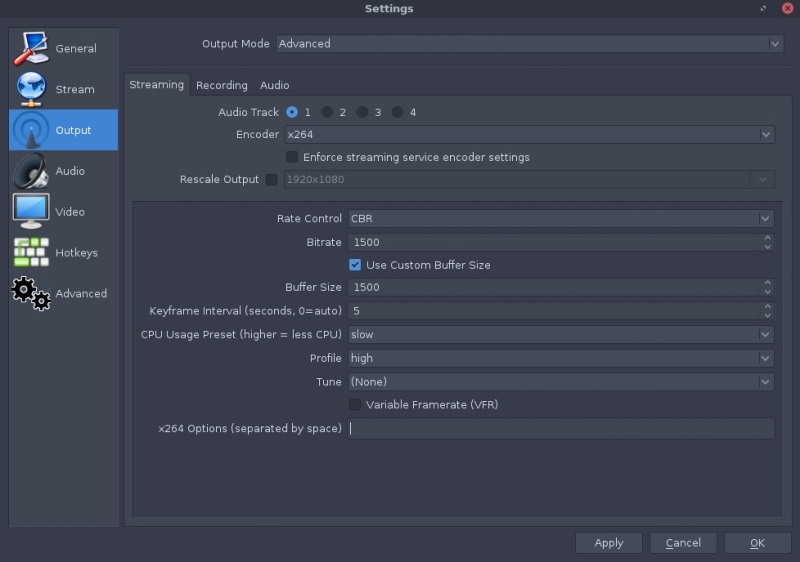Select Audio Track 2 radio button
Screen dimensions: 800x562
pos(327,112)
